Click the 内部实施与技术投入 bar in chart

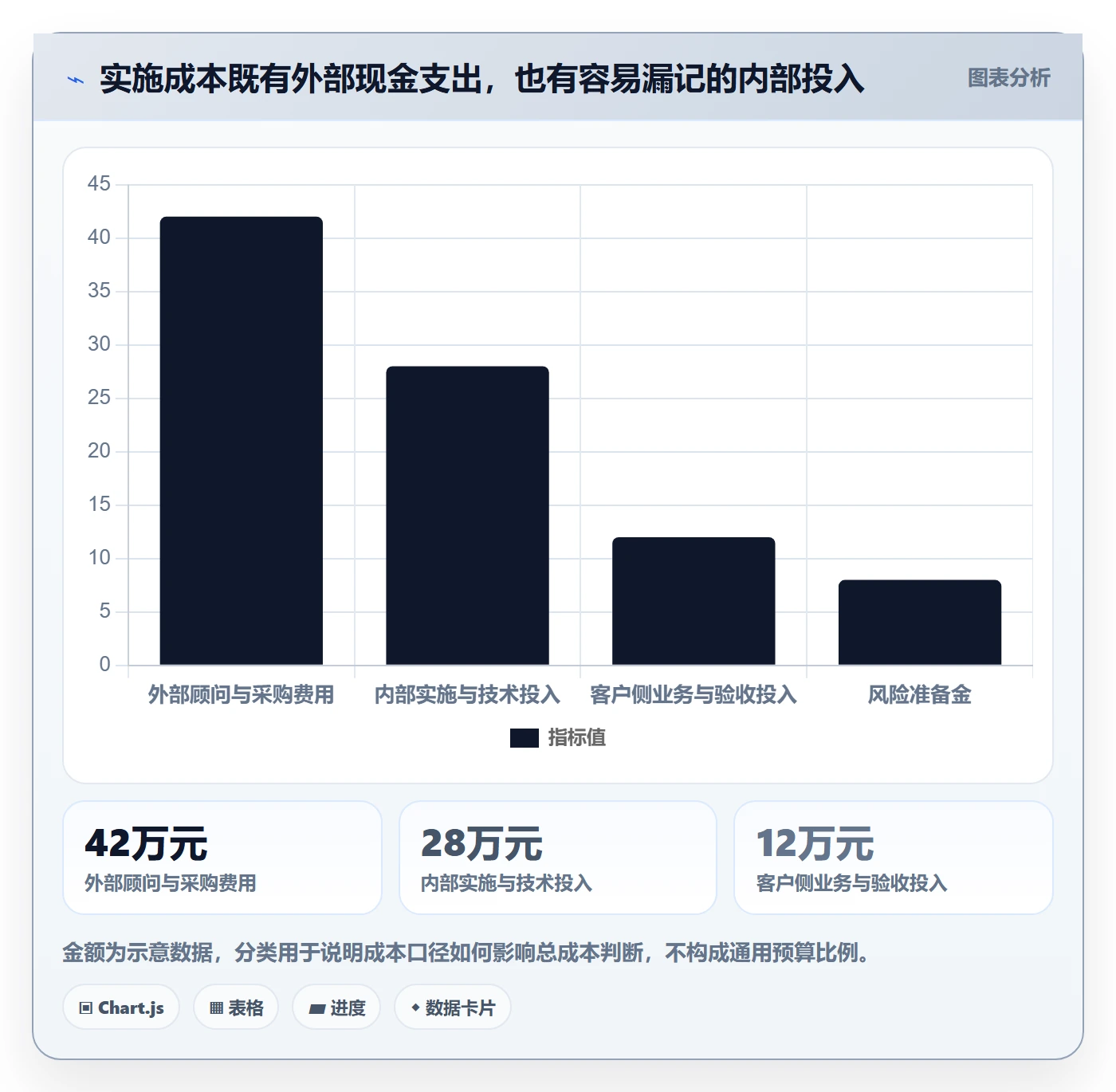coord(468,516)
